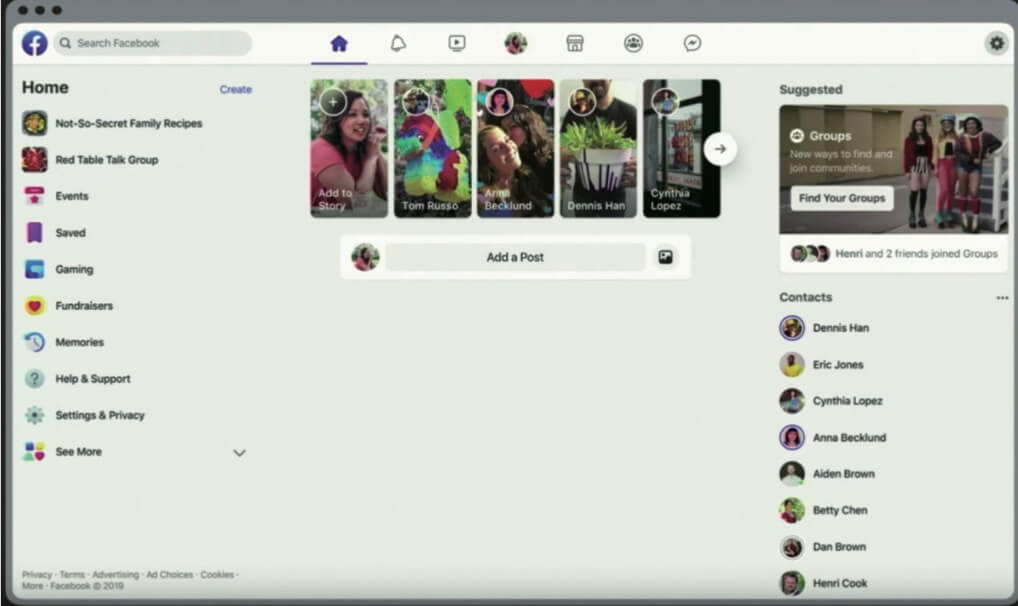Screen dimensions: 1018x606
Task: Click the More footer link
Action: pos(32,585)
